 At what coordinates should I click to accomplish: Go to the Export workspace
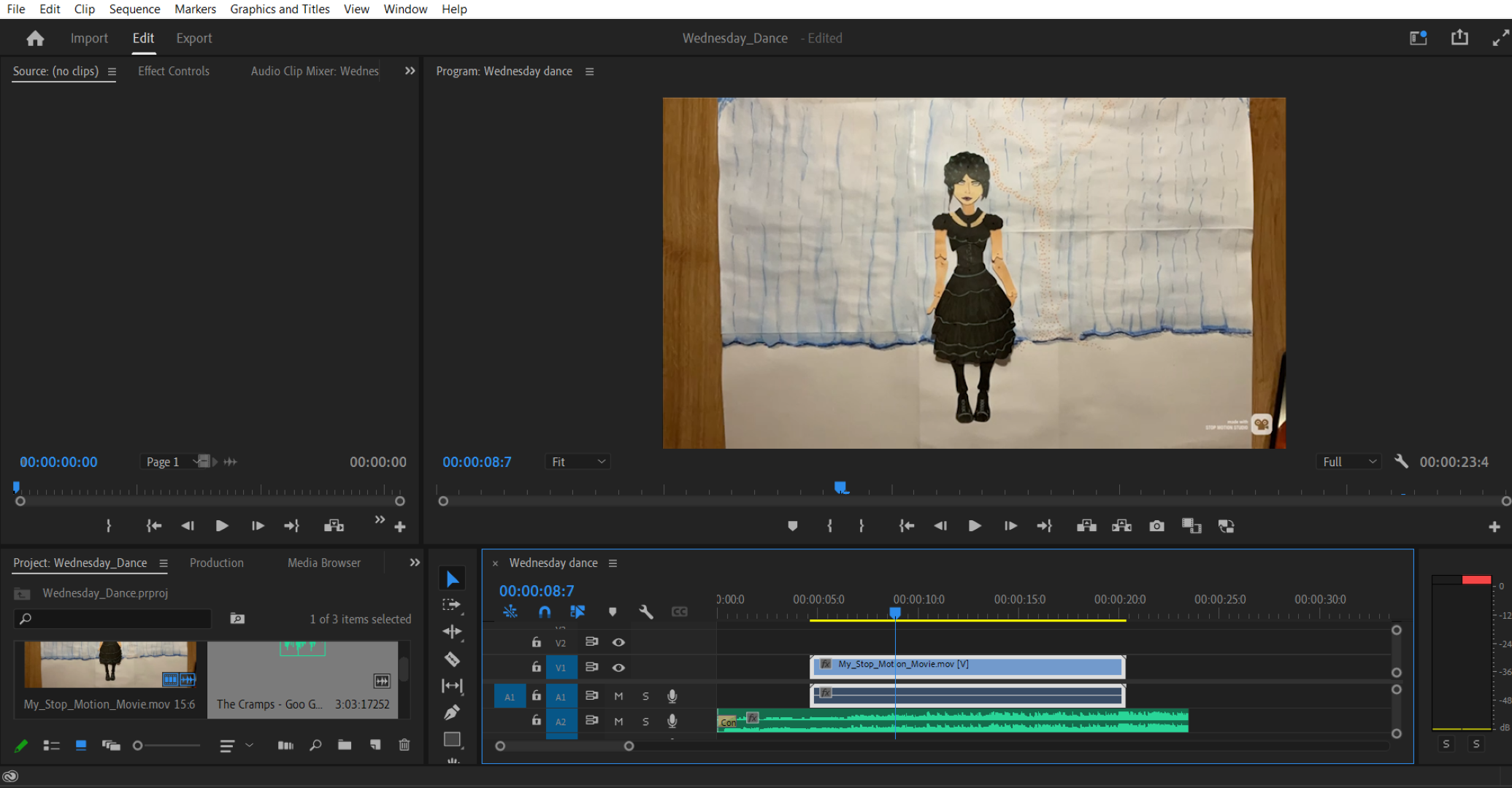click(x=193, y=38)
